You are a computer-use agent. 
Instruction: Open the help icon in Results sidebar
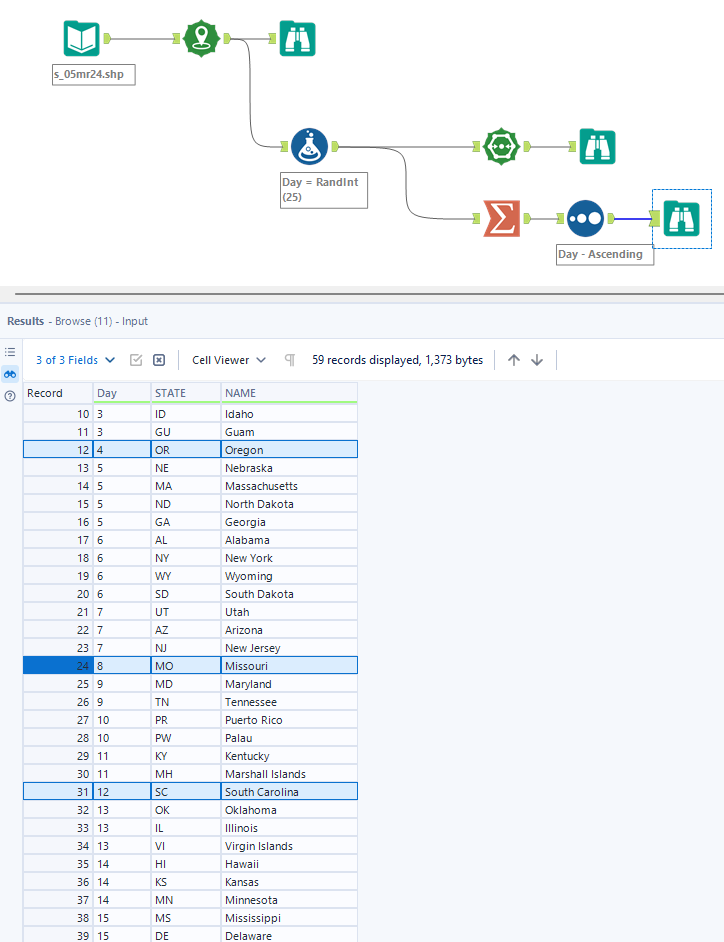coord(10,396)
